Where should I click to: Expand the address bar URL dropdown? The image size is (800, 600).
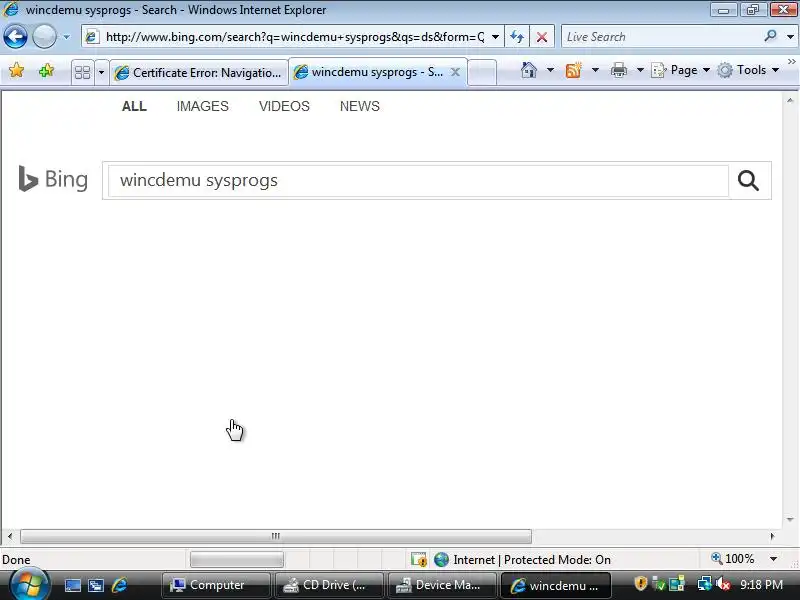(495, 37)
